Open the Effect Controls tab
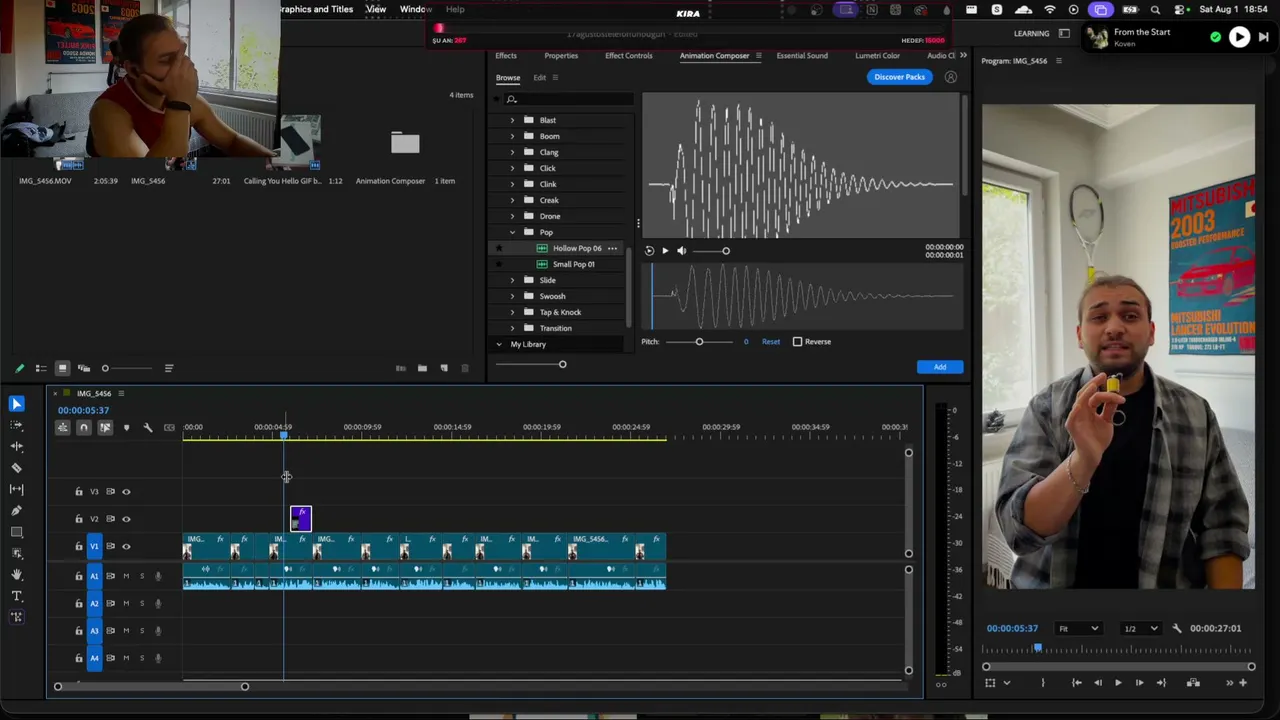The width and height of the screenshot is (1280, 720). (x=628, y=56)
